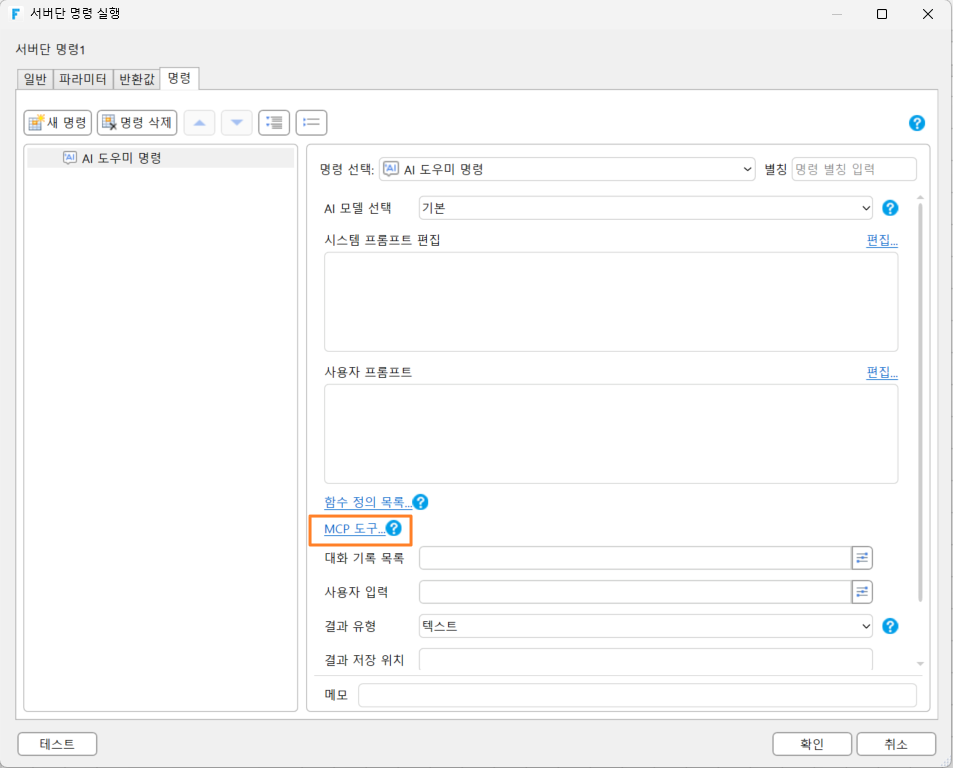Image resolution: width=953 pixels, height=768 pixels.
Task: Click the scroll down arrow of settings panel
Action: tap(920, 663)
